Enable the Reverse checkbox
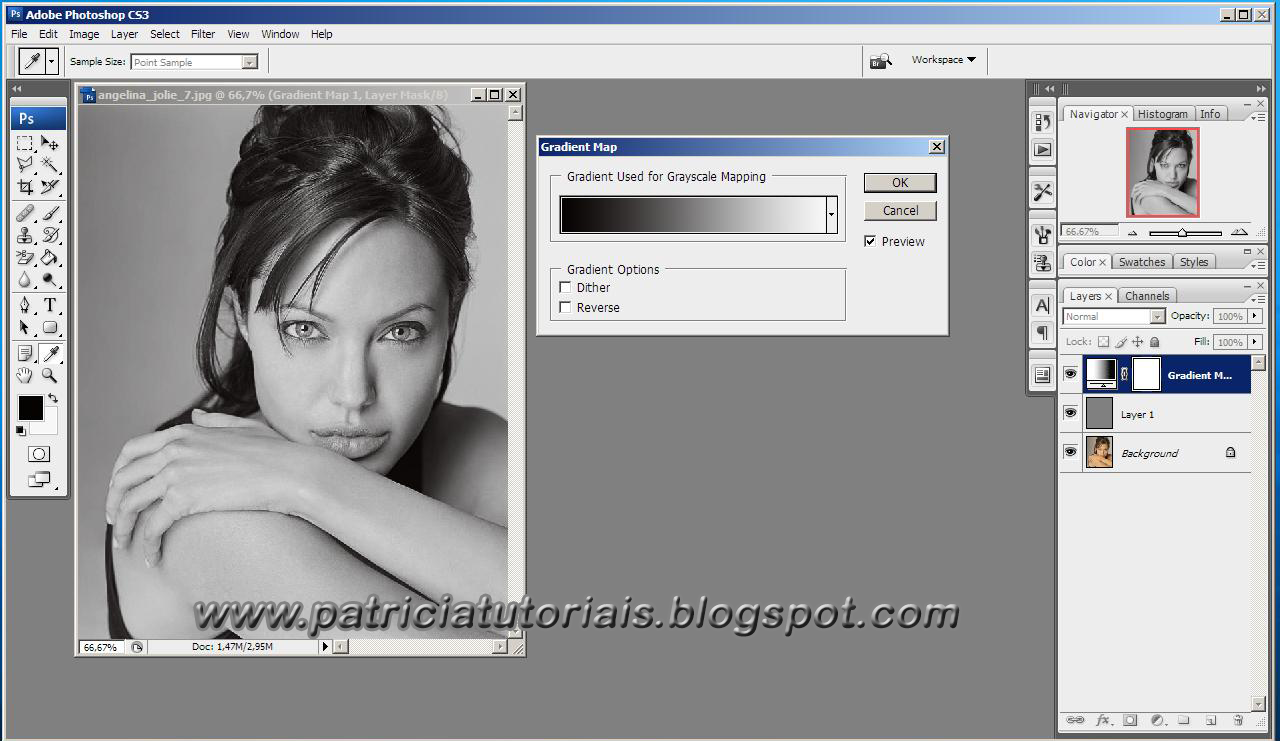The height and width of the screenshot is (741, 1280). click(x=565, y=307)
